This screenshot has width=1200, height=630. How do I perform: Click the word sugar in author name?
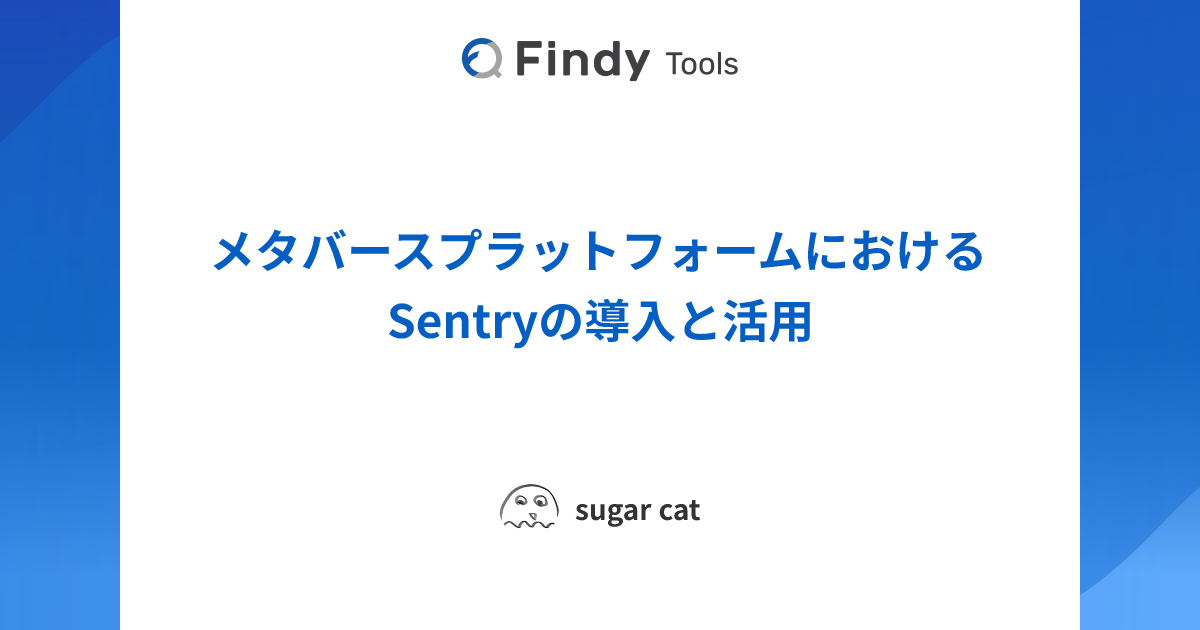click(x=610, y=511)
